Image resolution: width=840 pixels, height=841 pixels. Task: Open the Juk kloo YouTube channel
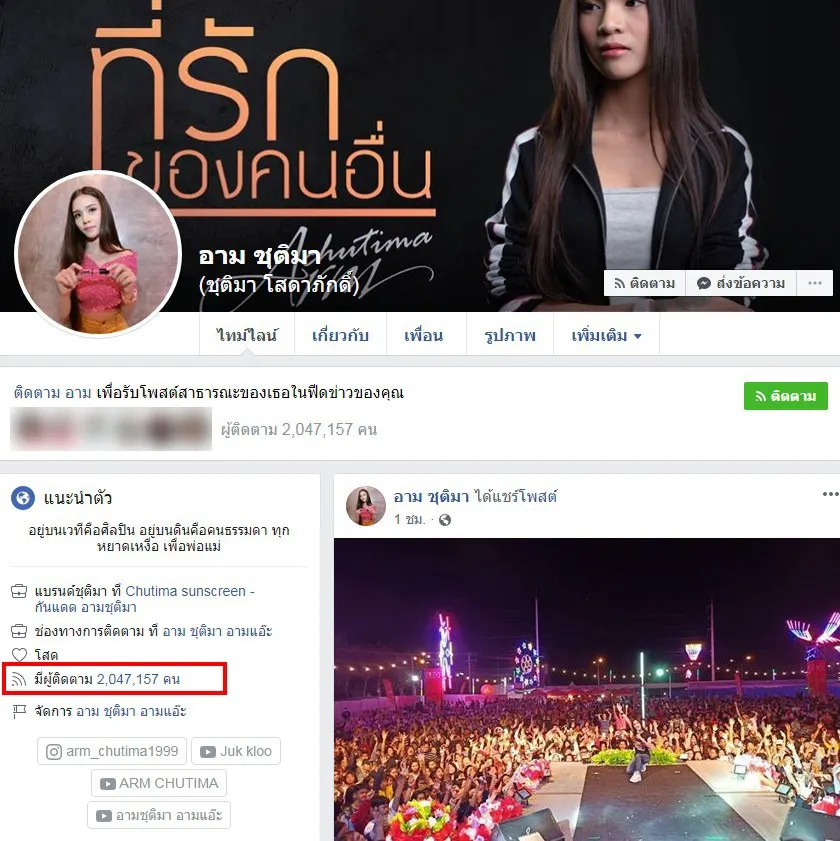236,751
